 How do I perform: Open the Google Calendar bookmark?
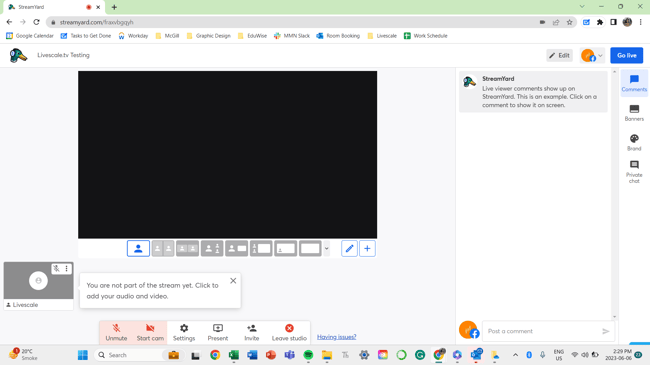coord(30,36)
